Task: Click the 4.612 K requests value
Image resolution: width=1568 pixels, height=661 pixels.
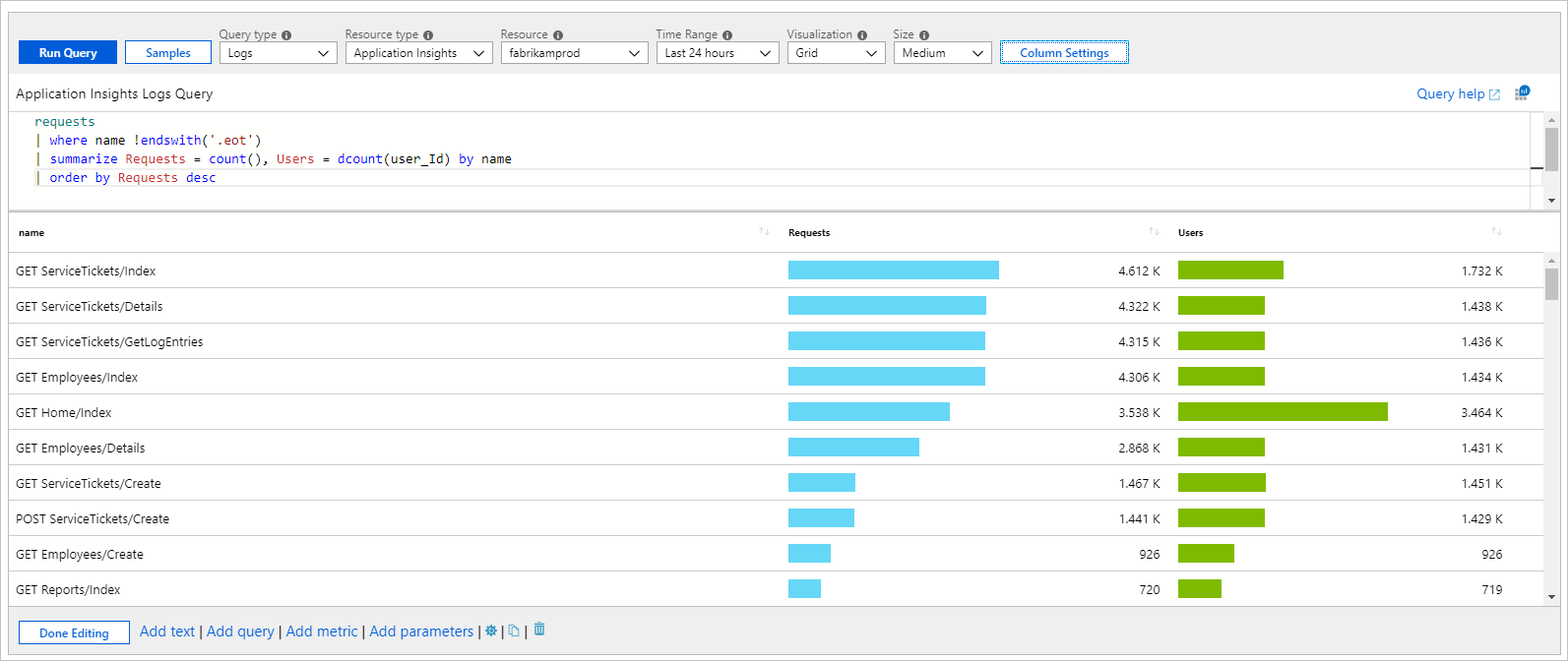Action: [1139, 270]
